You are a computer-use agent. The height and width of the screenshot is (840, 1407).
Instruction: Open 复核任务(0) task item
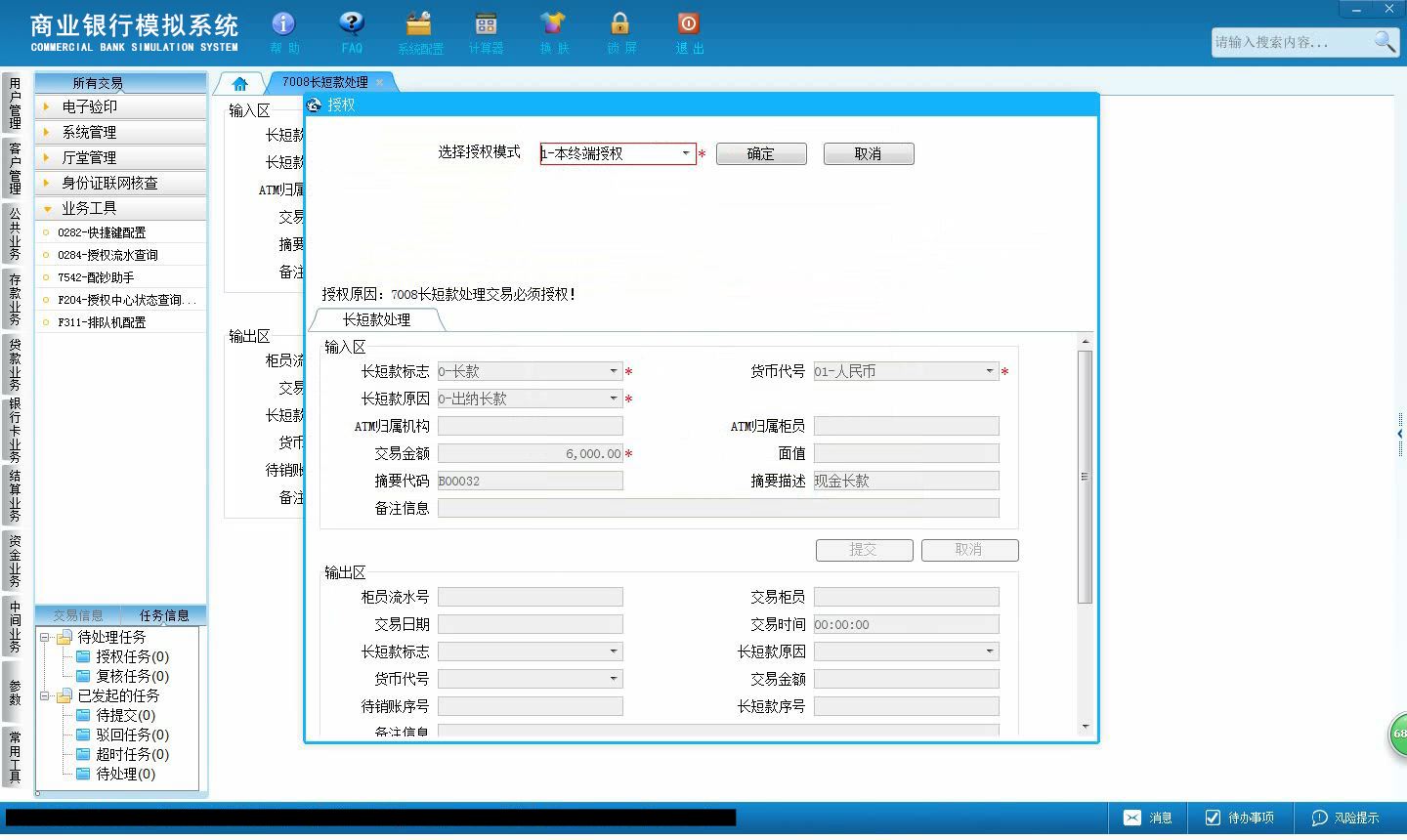[x=132, y=676]
